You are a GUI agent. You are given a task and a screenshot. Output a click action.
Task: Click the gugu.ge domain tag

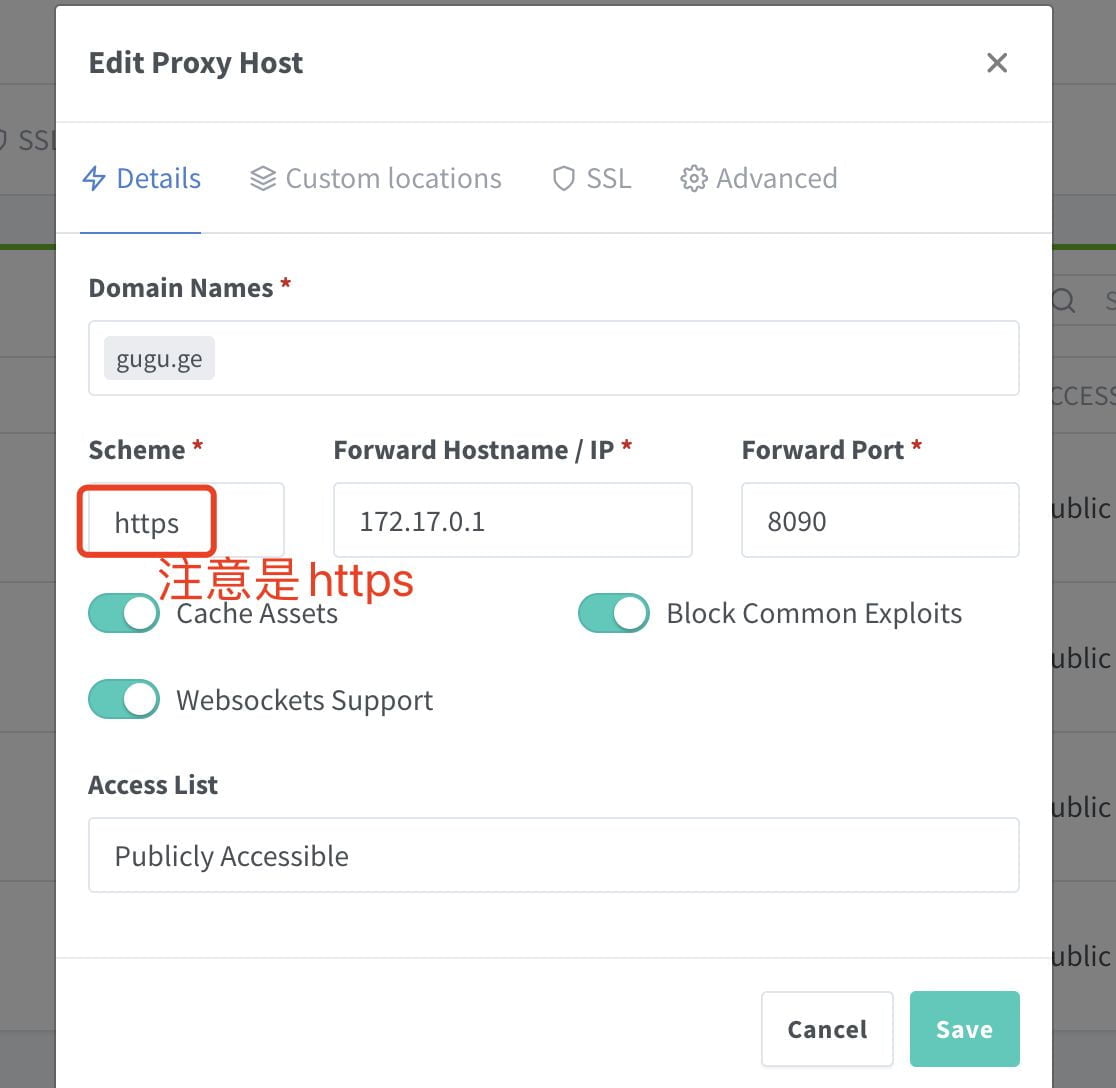(159, 359)
